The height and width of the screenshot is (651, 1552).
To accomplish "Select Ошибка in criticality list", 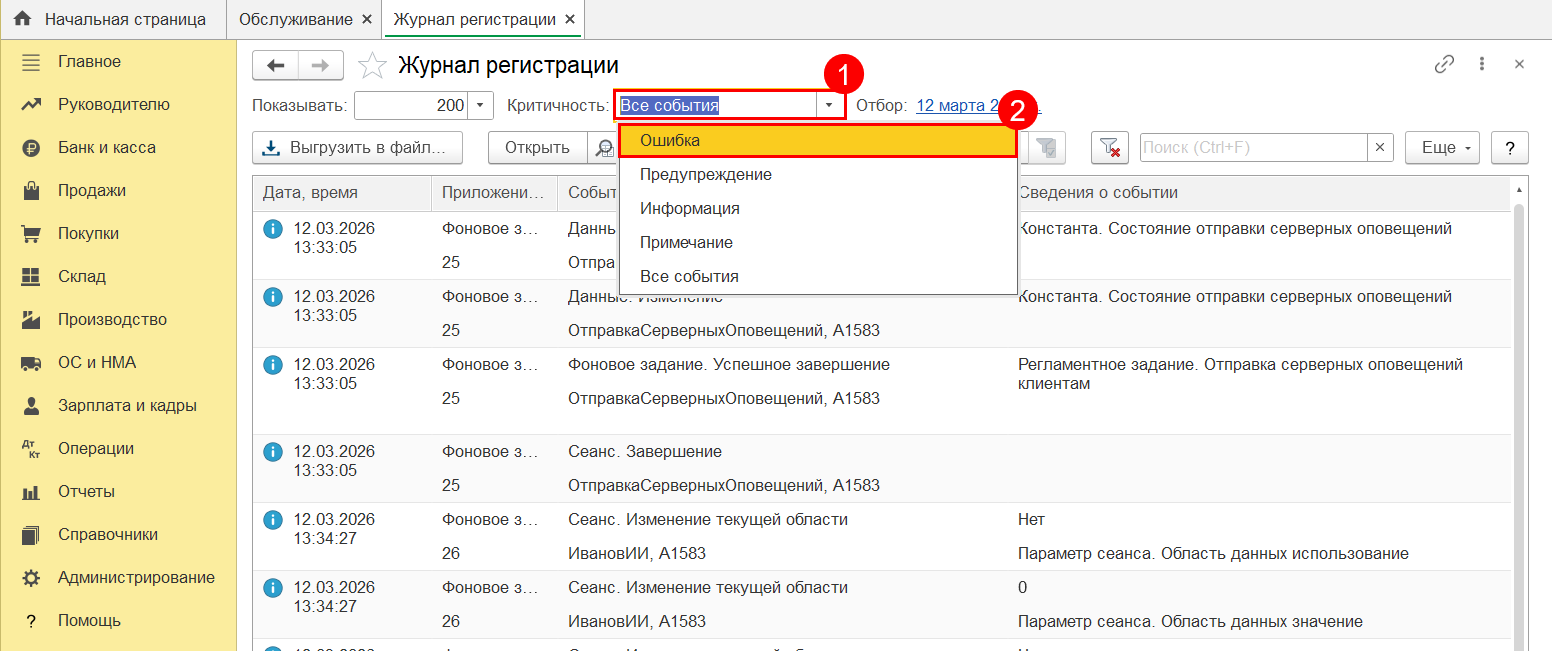I will tap(817, 141).
